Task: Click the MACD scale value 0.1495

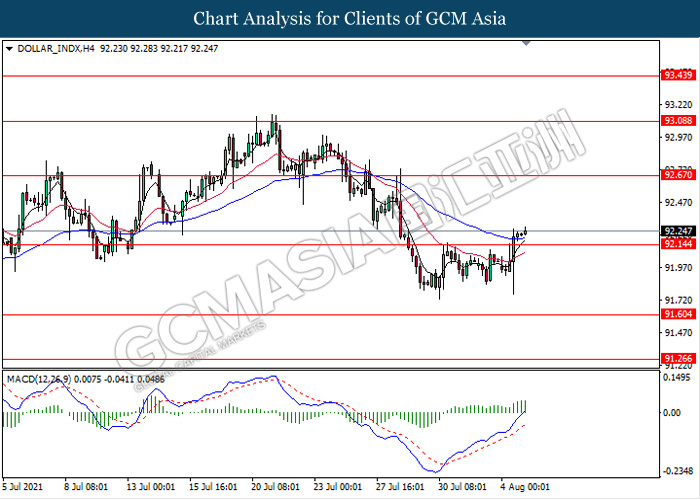Action: tap(677, 378)
